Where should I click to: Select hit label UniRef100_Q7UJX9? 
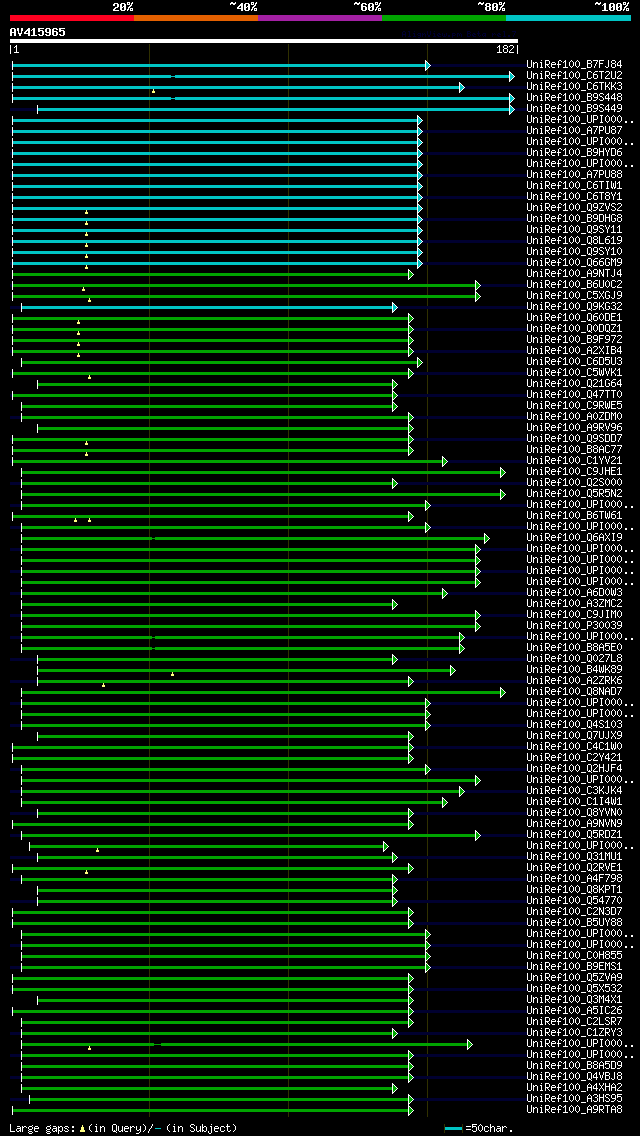coord(574,735)
